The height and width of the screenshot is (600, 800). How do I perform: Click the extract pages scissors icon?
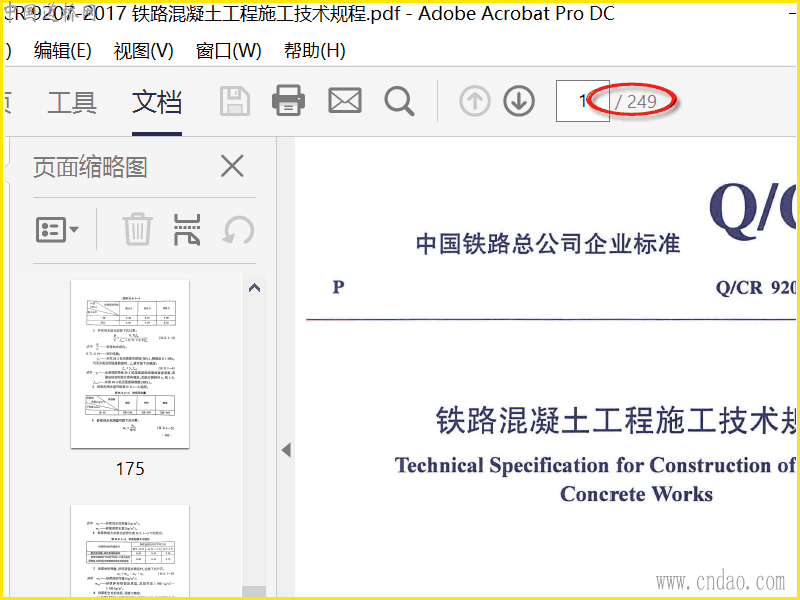pos(187,230)
